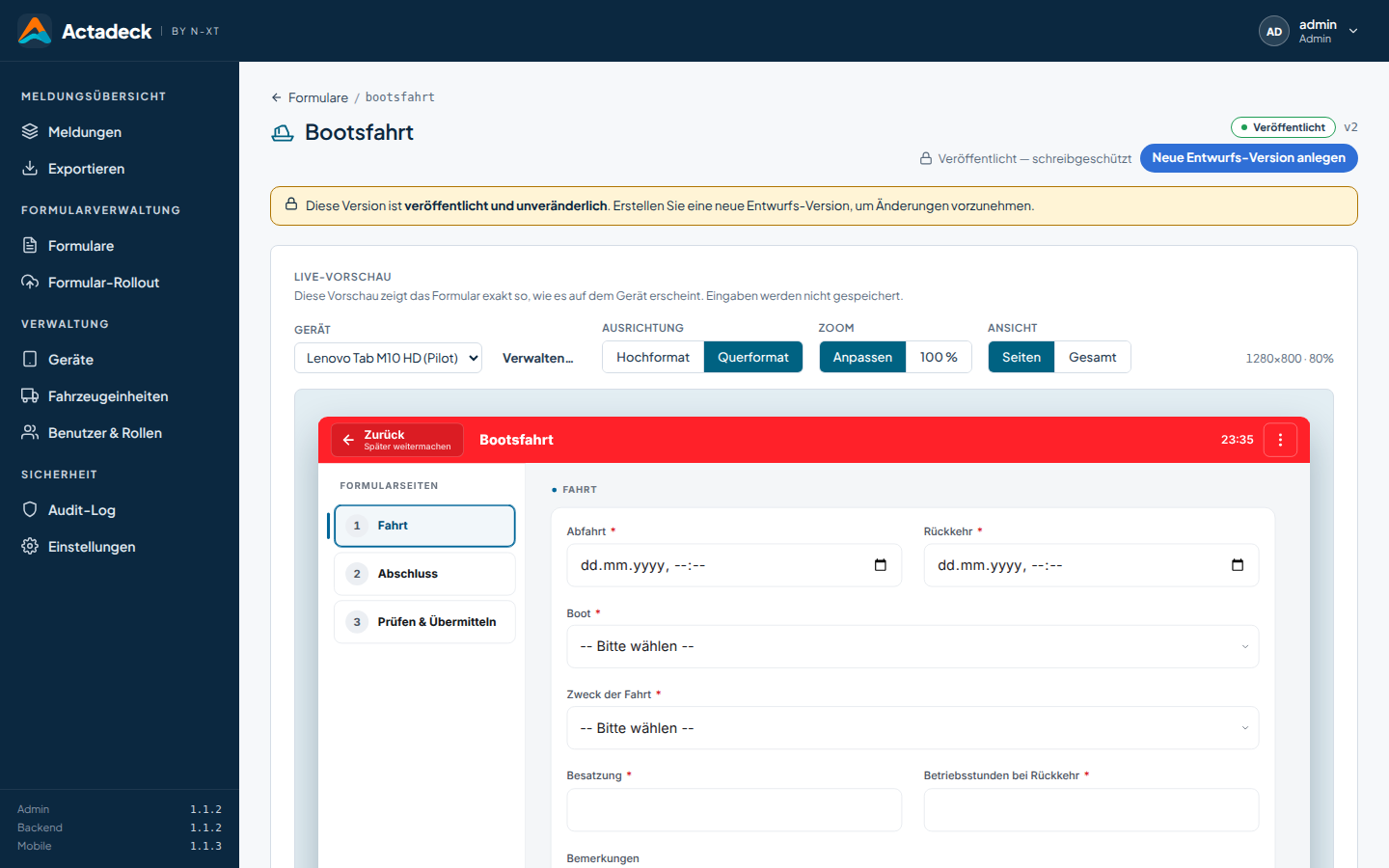The image size is (1389, 868).
Task: Select the Seiten view mode
Action: (1021, 357)
